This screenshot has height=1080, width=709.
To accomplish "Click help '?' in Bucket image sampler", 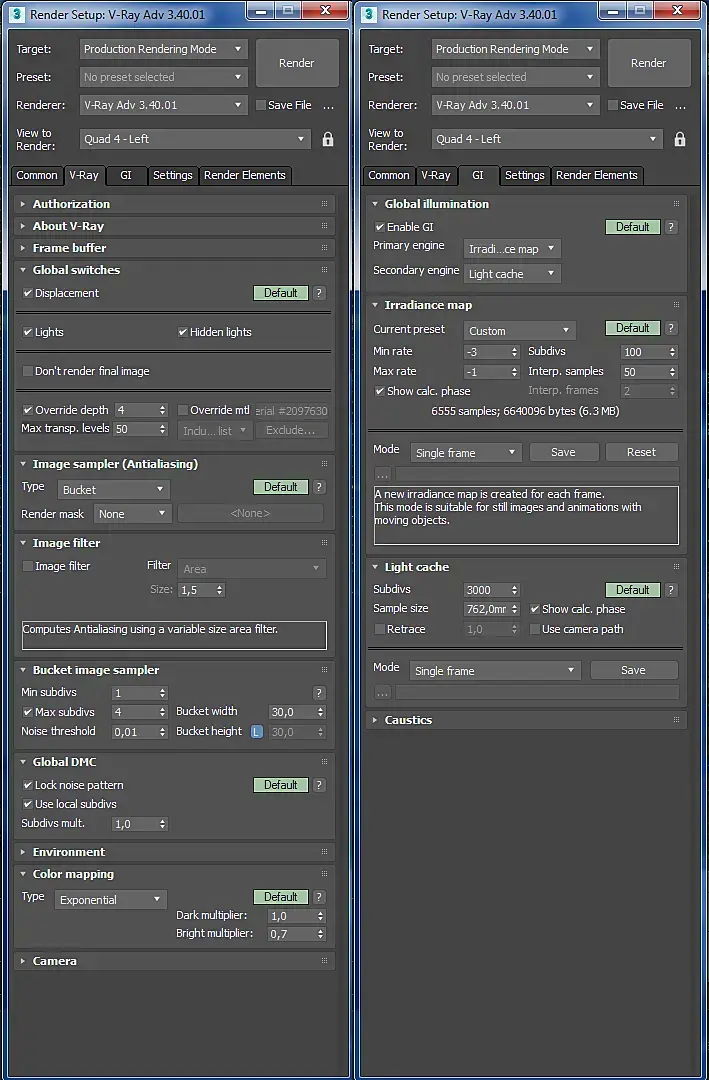I will coord(319,693).
